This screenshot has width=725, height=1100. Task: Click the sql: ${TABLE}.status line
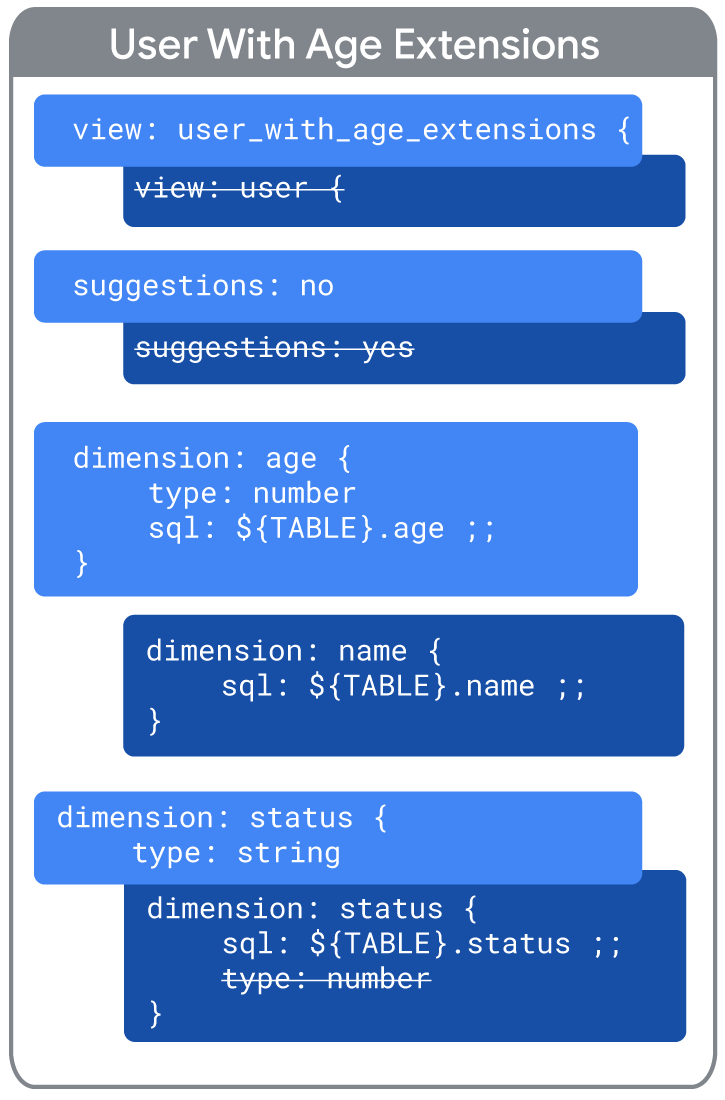click(x=422, y=944)
